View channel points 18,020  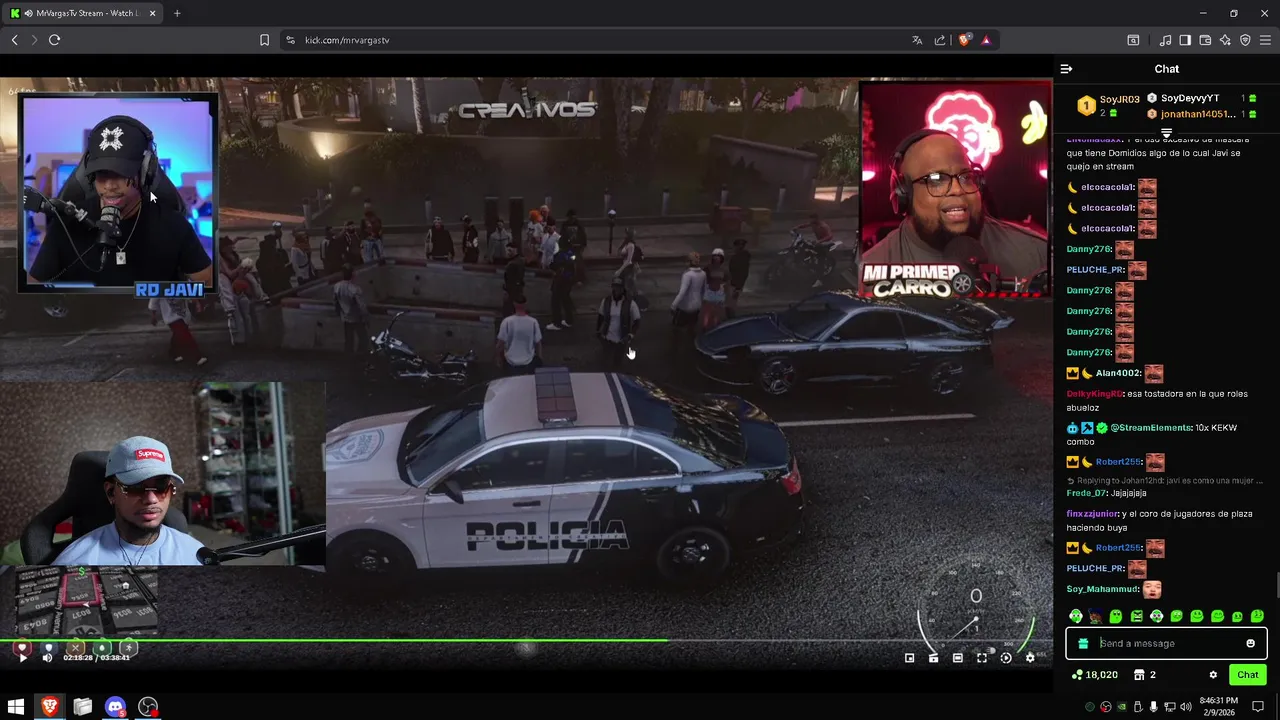coord(1094,675)
